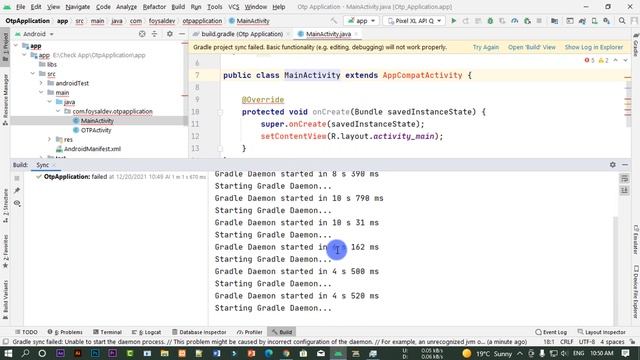
Task: Hide the Project panel with the minus icon
Action: pyautogui.click(x=182, y=34)
